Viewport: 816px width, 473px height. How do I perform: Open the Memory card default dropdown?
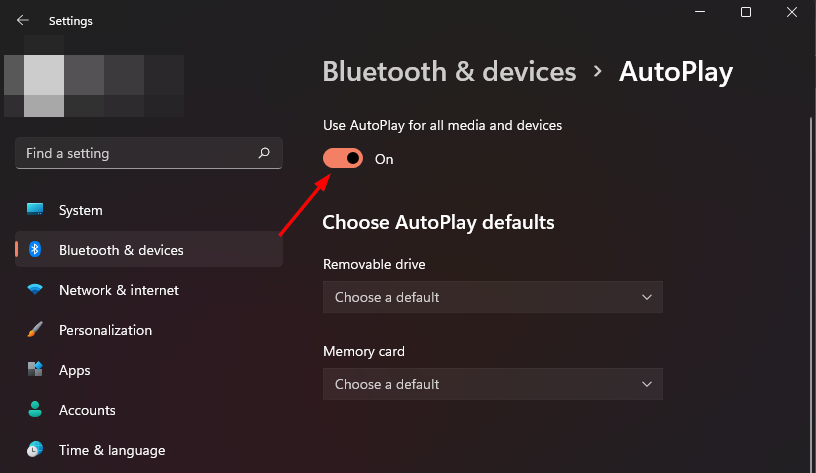tap(493, 384)
